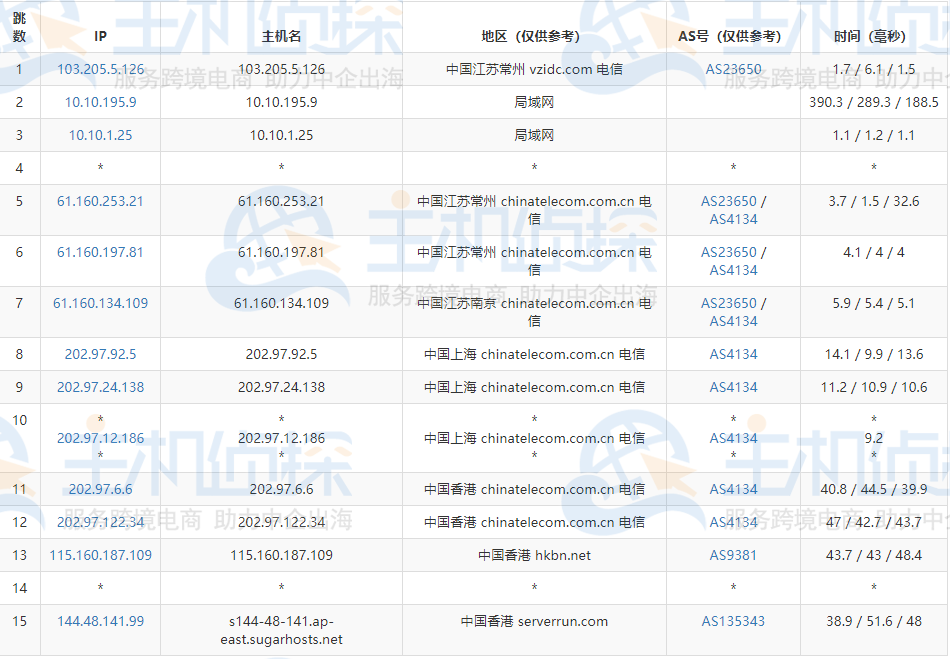Select timing 47 / 42.7 / 43.7

pyautogui.click(x=874, y=522)
